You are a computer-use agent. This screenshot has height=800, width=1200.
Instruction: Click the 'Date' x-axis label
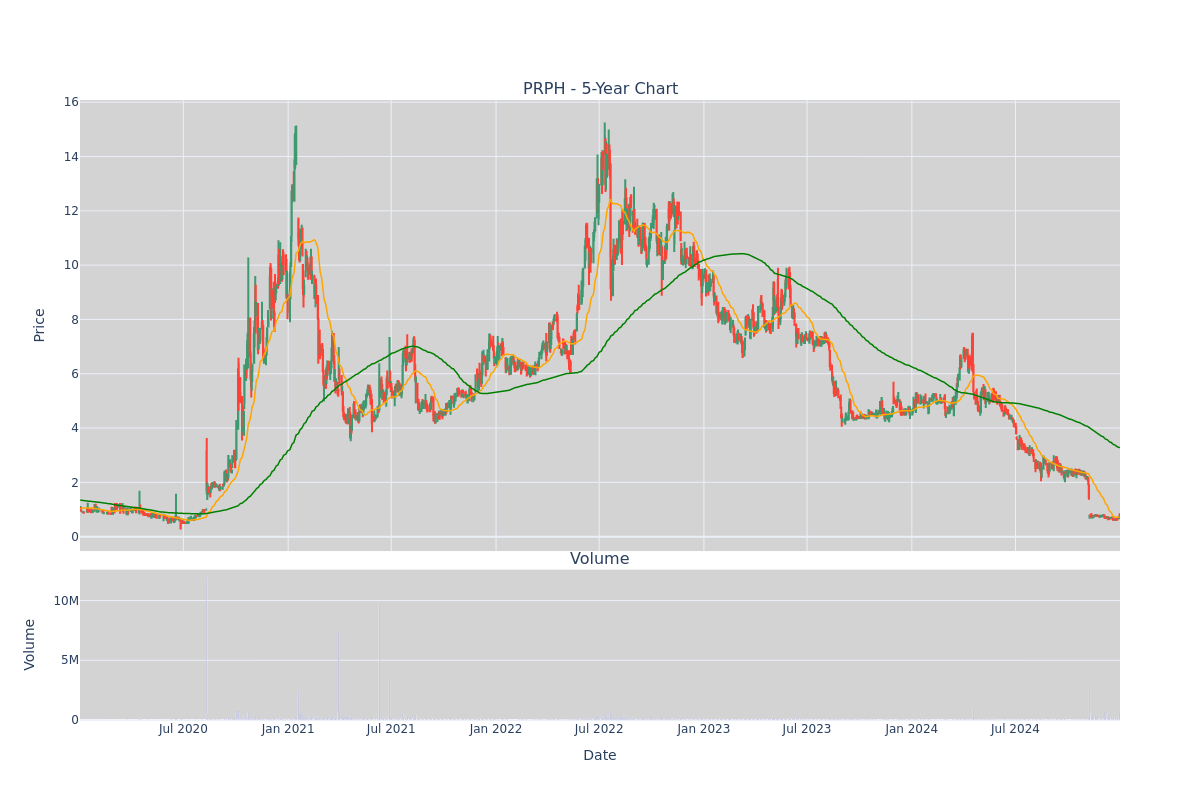(x=600, y=756)
